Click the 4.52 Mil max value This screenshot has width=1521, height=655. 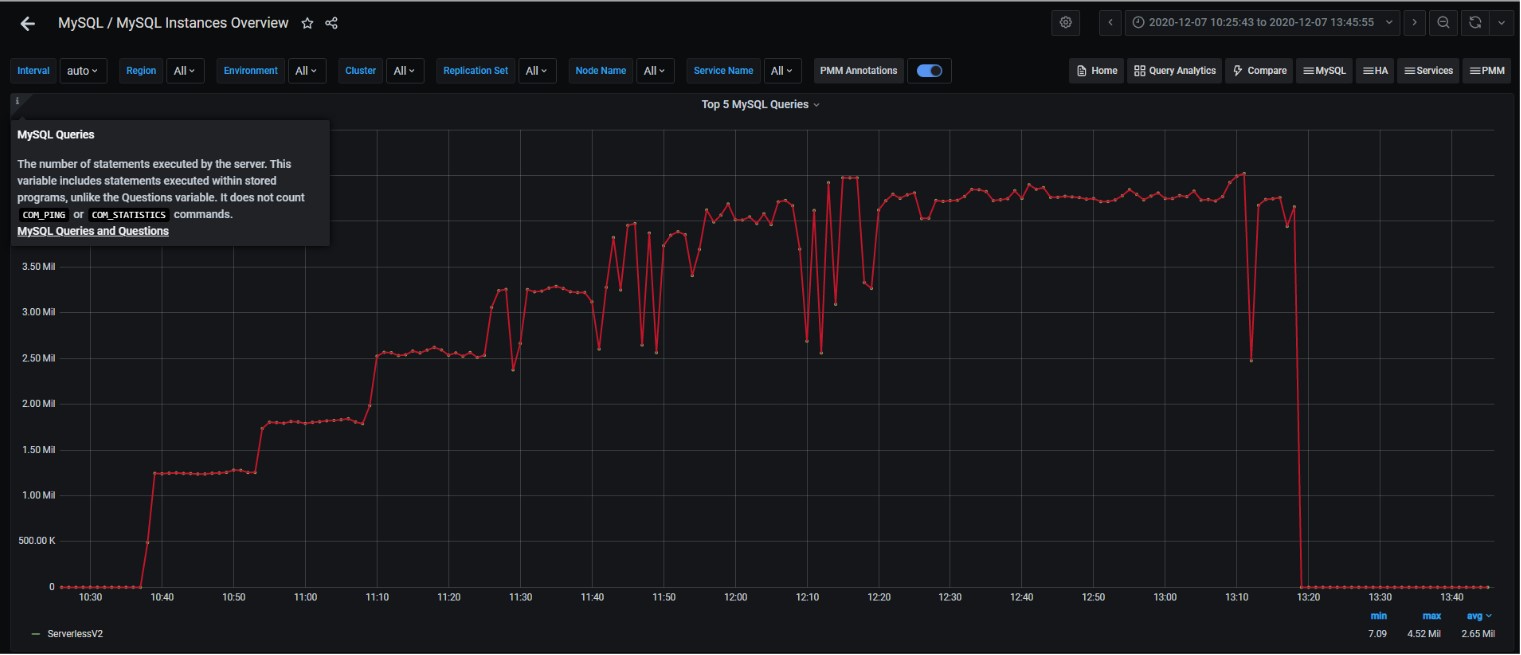click(x=1425, y=634)
